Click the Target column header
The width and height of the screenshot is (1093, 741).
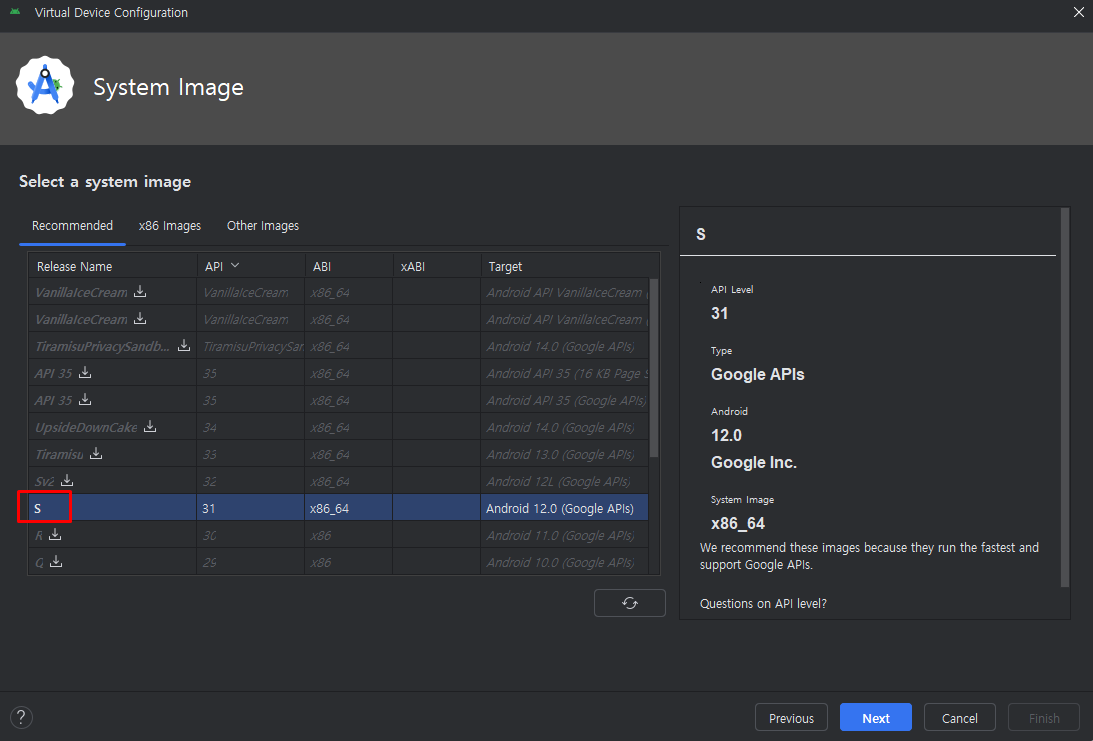point(570,266)
